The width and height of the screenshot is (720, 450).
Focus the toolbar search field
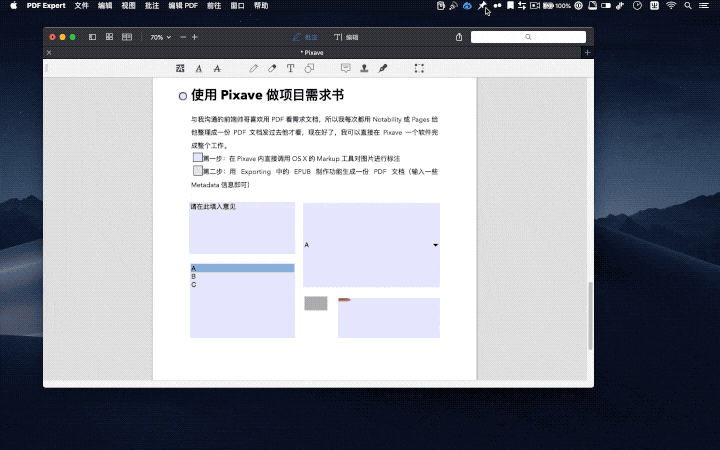[x=528, y=37]
